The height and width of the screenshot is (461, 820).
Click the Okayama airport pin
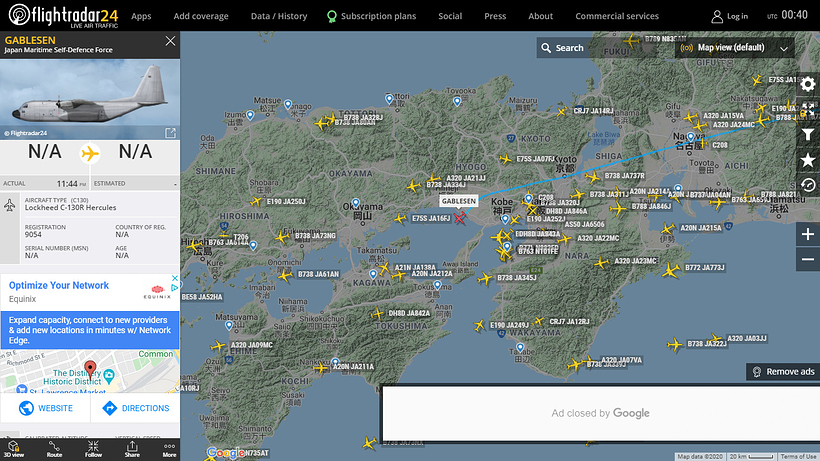pos(356,203)
